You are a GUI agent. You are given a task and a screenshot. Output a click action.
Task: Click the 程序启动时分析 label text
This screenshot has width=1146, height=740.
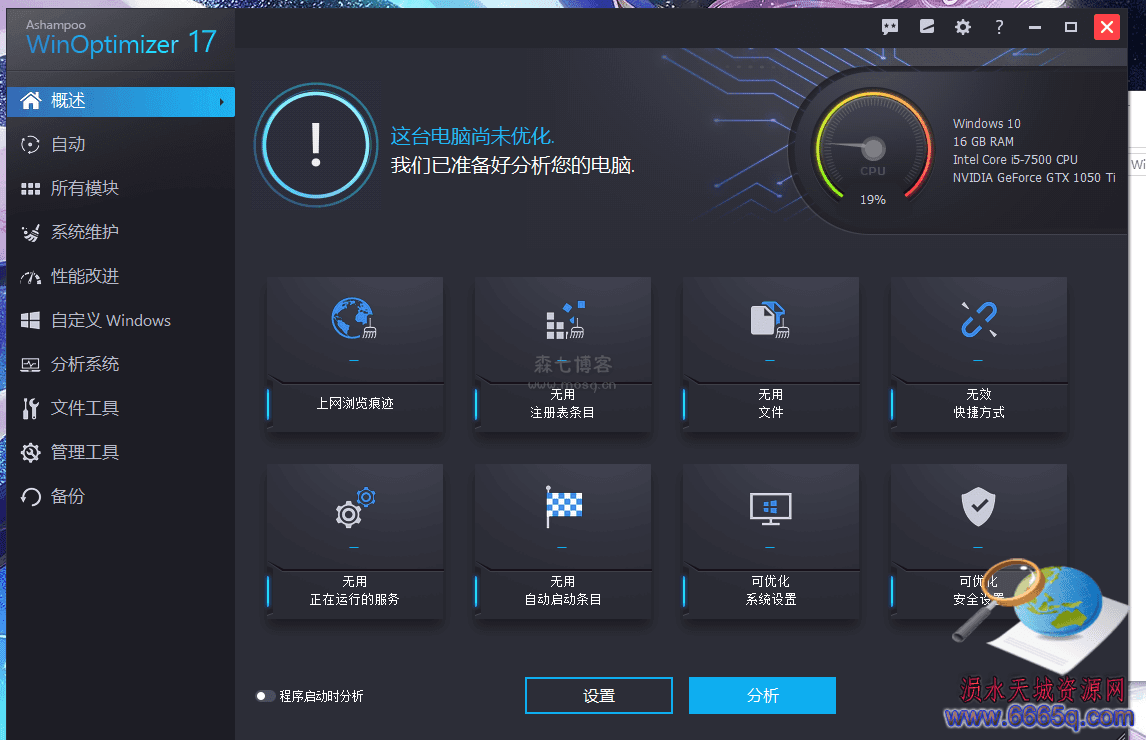click(321, 696)
